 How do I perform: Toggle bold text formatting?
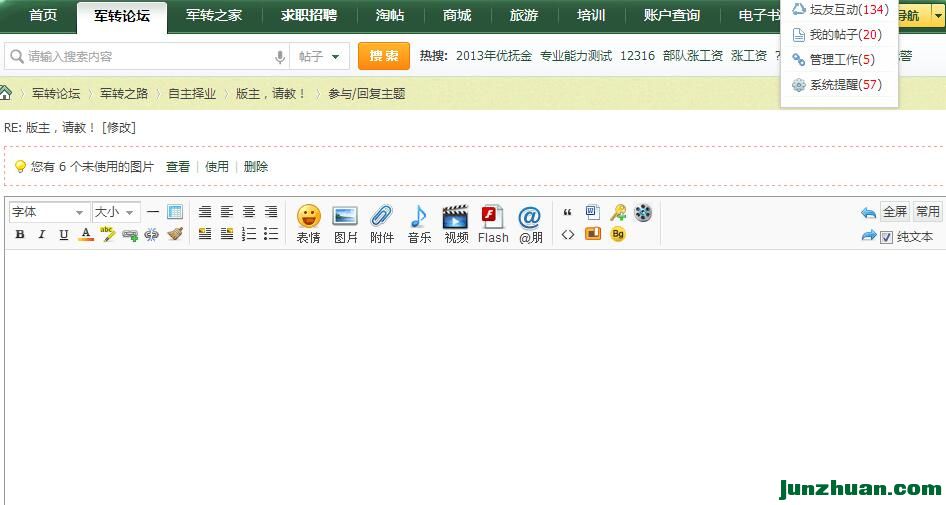tap(20, 235)
